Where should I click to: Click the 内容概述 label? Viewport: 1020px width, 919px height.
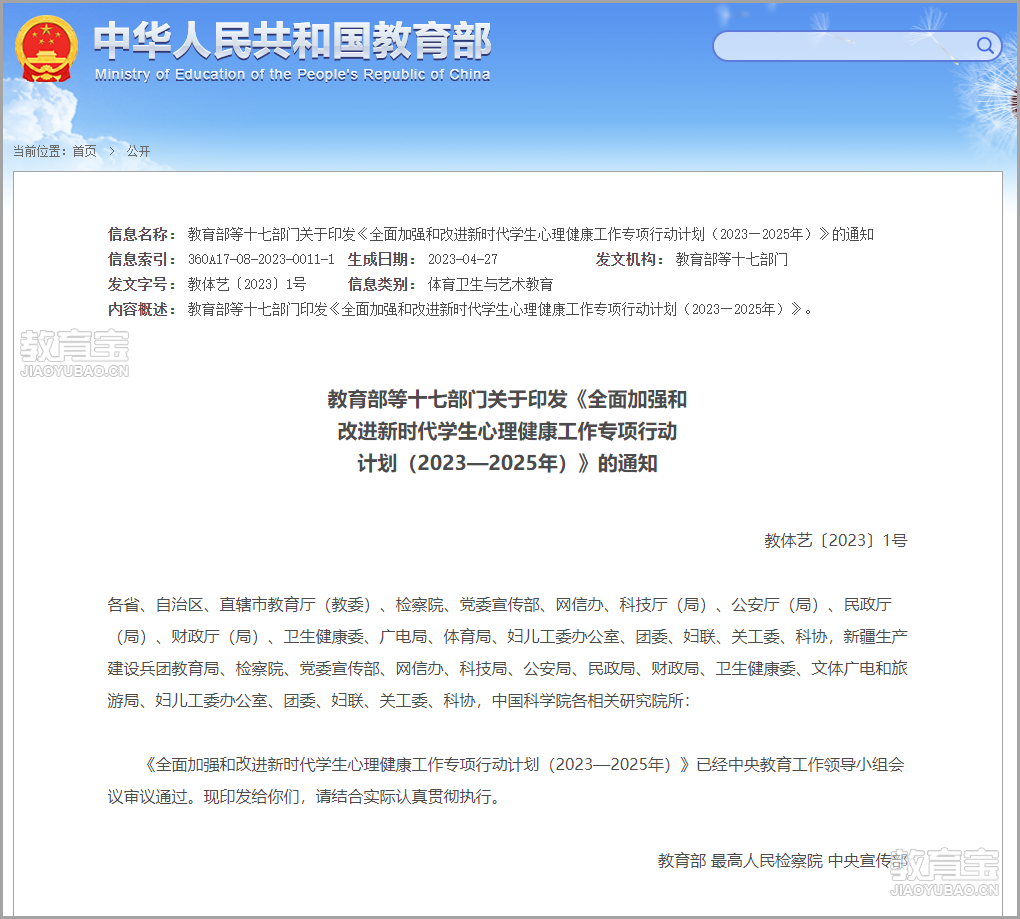click(x=142, y=310)
